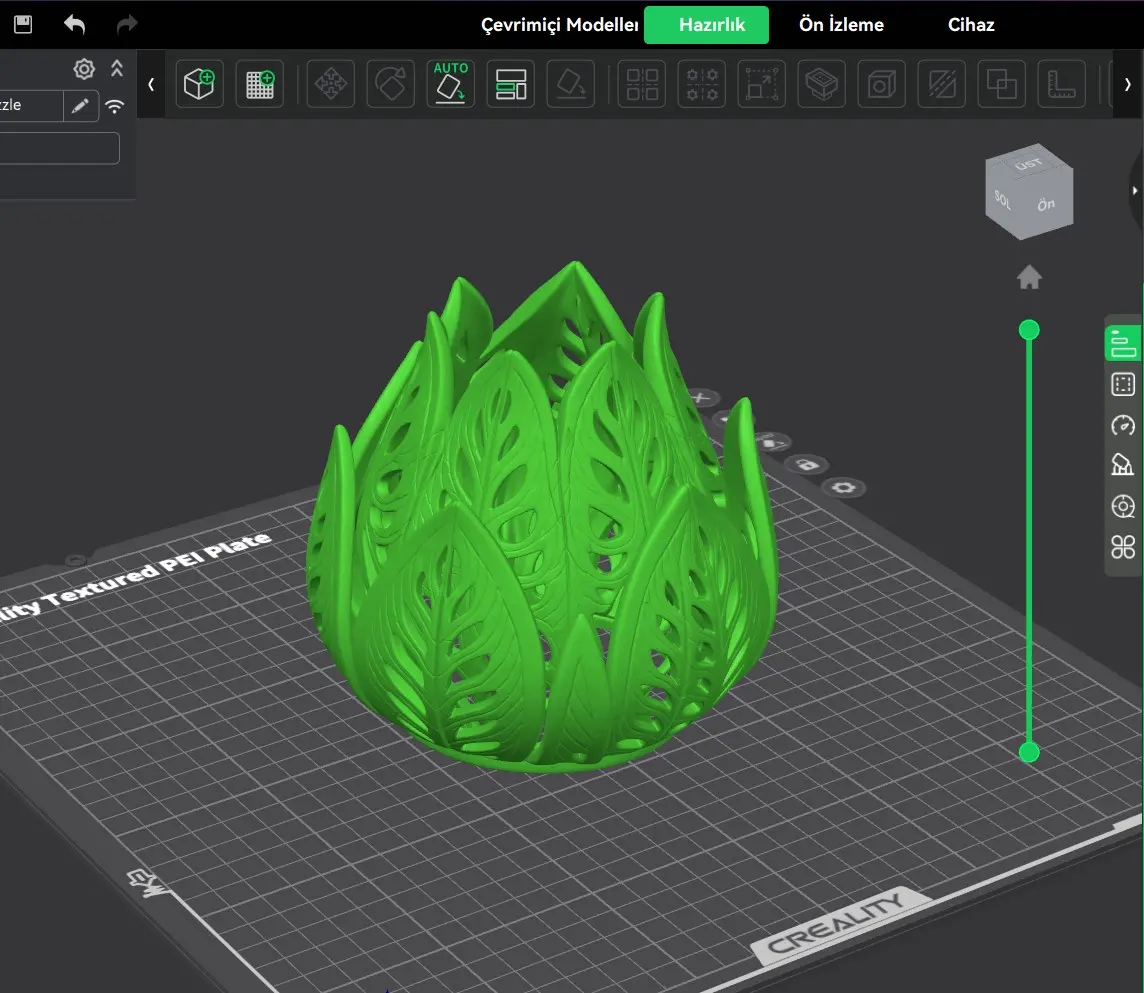Click the ÜST face of view cube
The height and width of the screenshot is (993, 1144).
pyautogui.click(x=1029, y=163)
